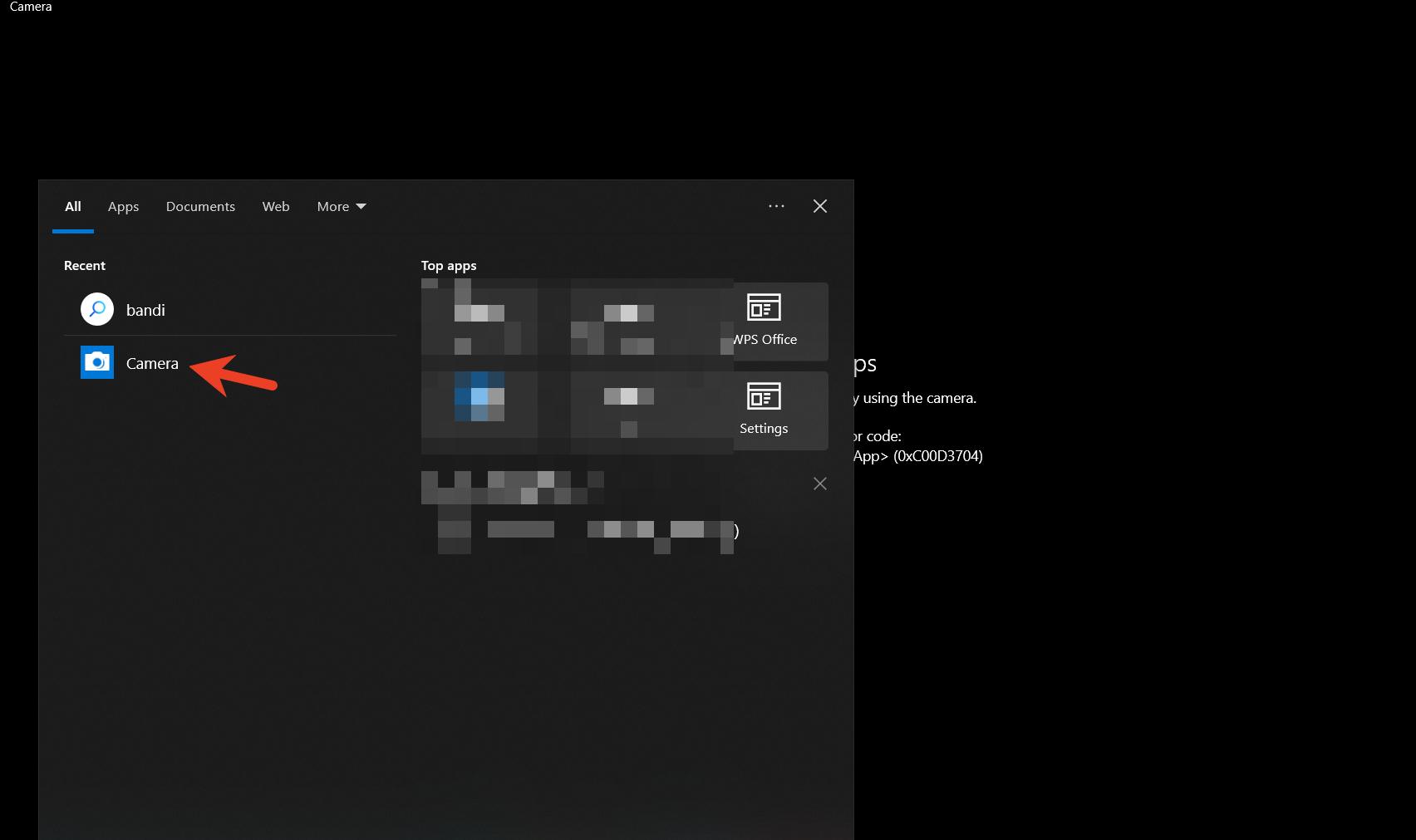Screen dimensions: 1416x840
Task: Switch to the Apps tab
Action: point(123,206)
